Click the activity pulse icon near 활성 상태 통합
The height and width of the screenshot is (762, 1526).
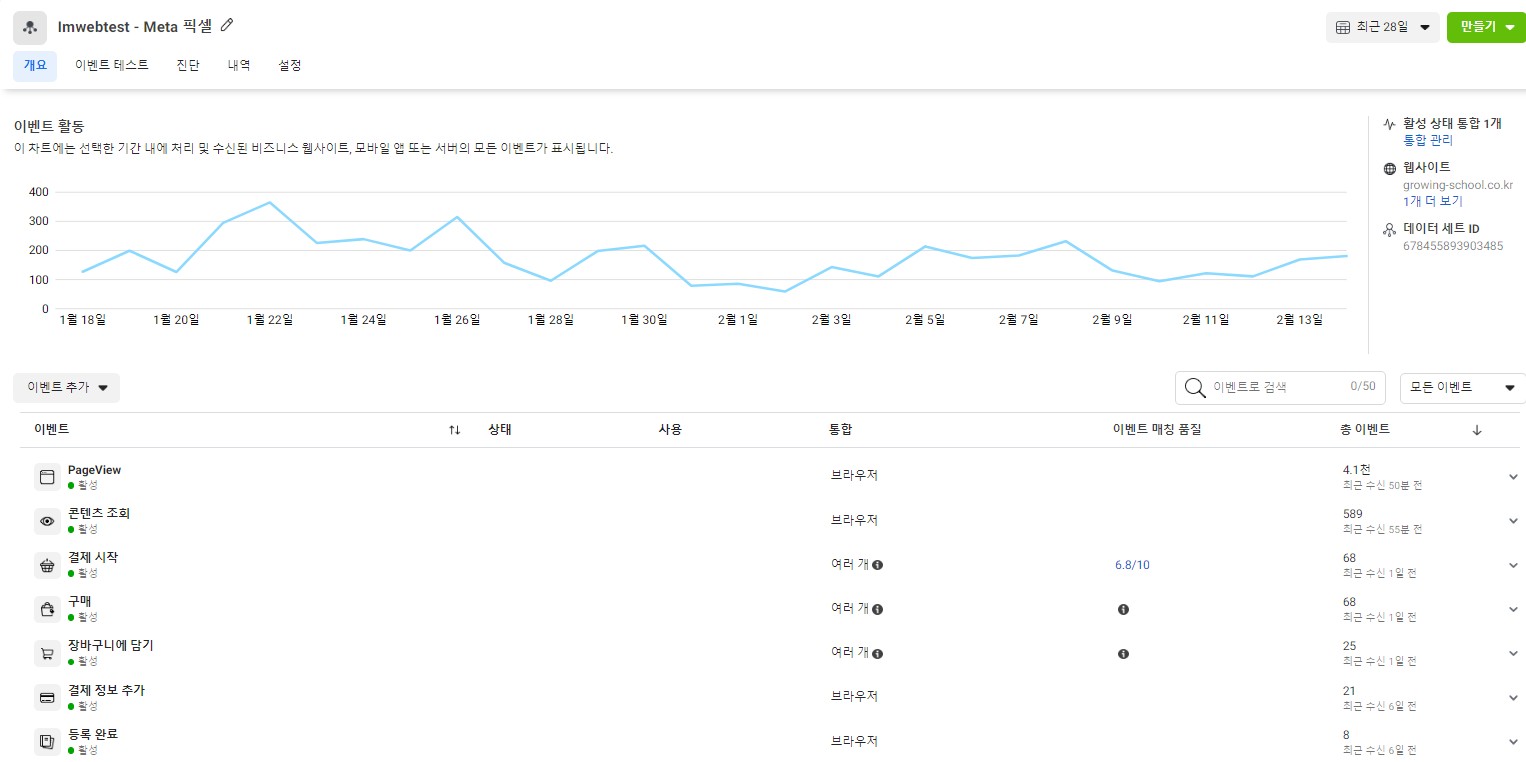tap(1389, 125)
